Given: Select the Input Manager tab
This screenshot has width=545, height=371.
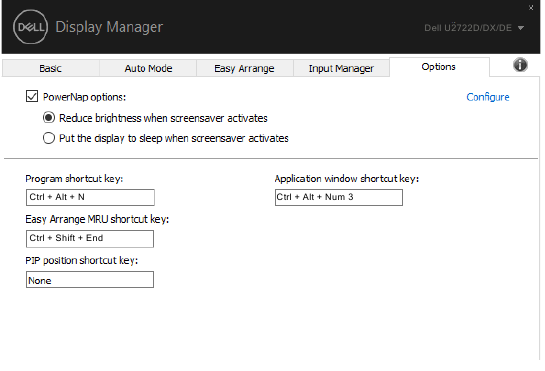Looking at the screenshot, I should 341,68.
